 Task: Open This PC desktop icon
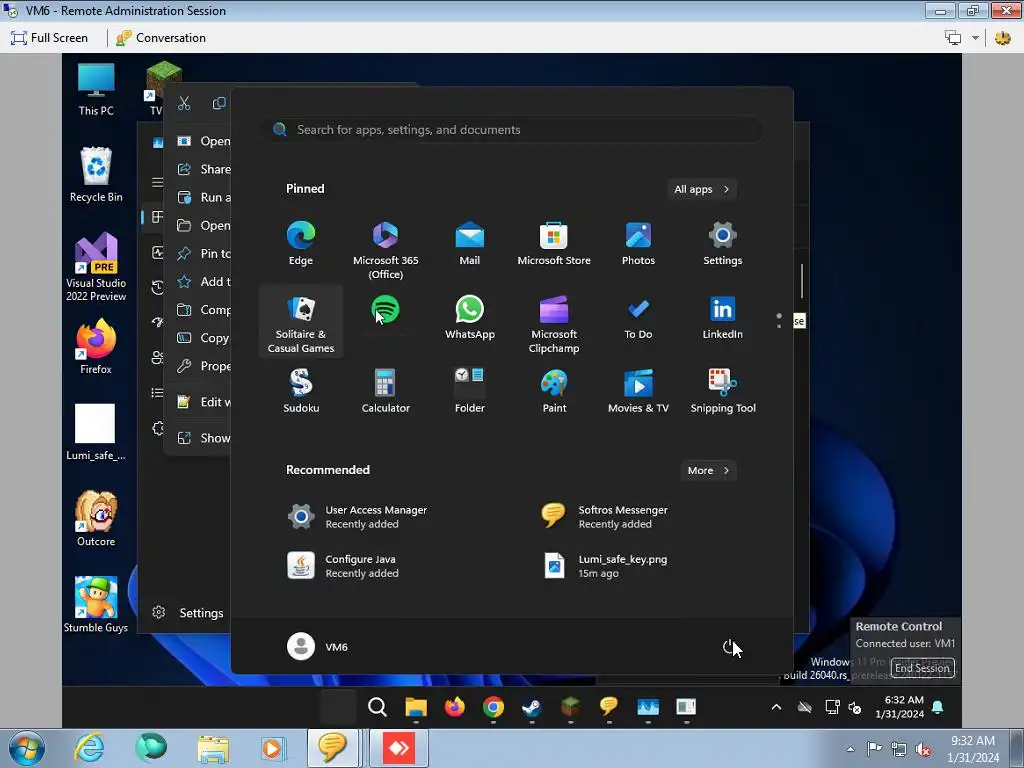tap(96, 90)
